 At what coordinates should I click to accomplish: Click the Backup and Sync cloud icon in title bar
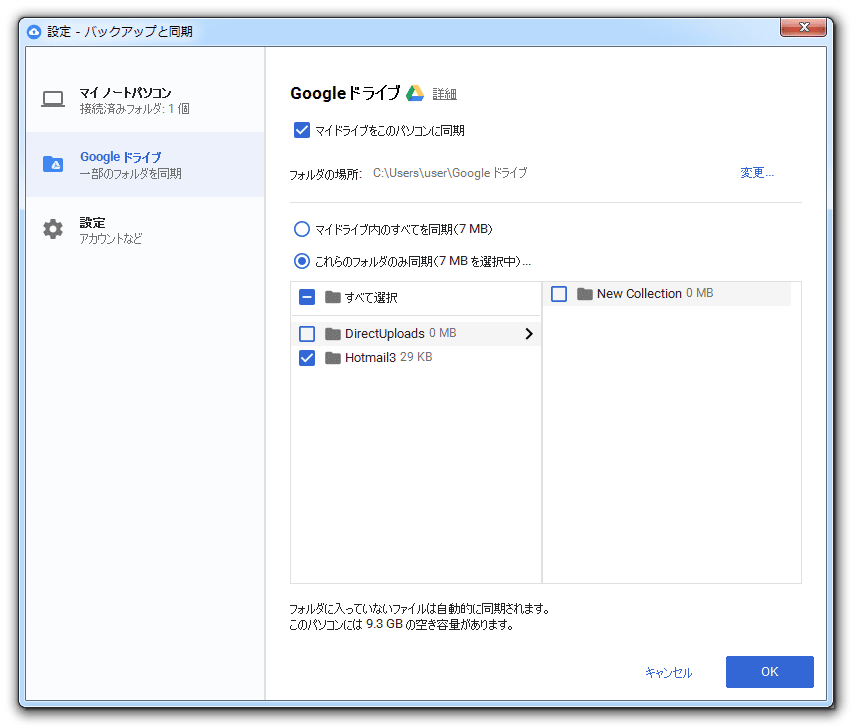click(34, 32)
